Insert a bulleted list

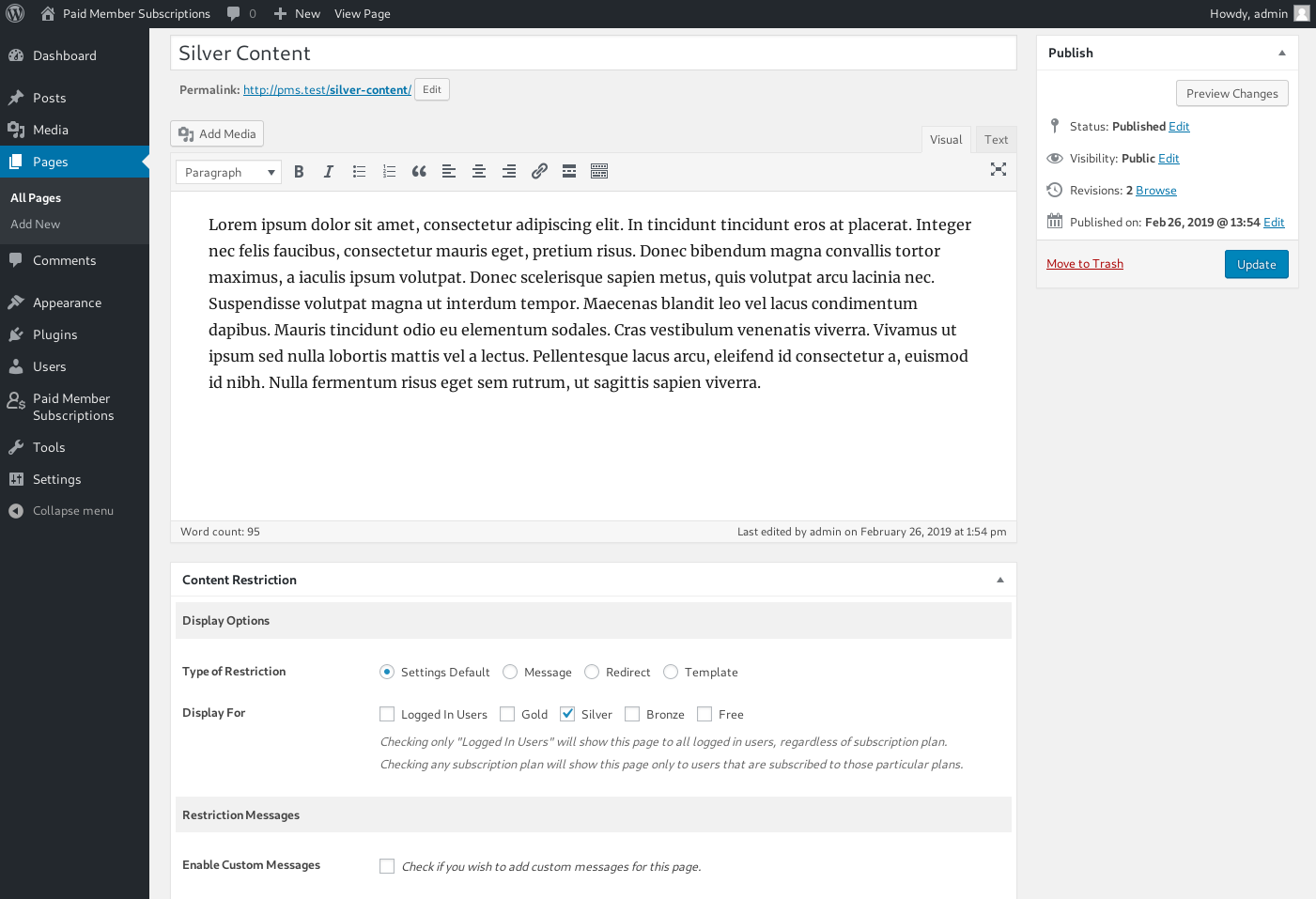[359, 172]
